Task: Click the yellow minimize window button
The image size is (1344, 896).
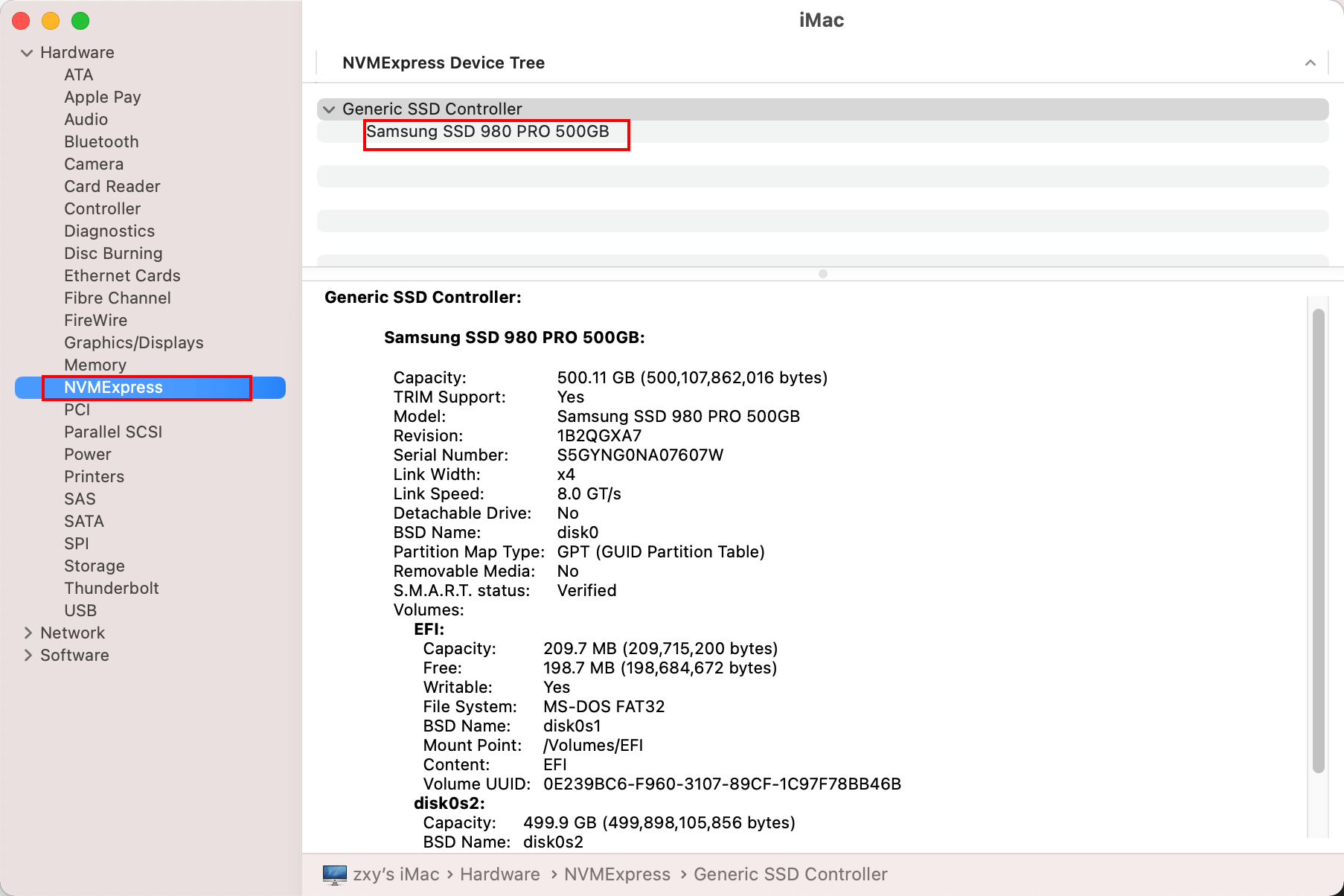Action: 51,21
